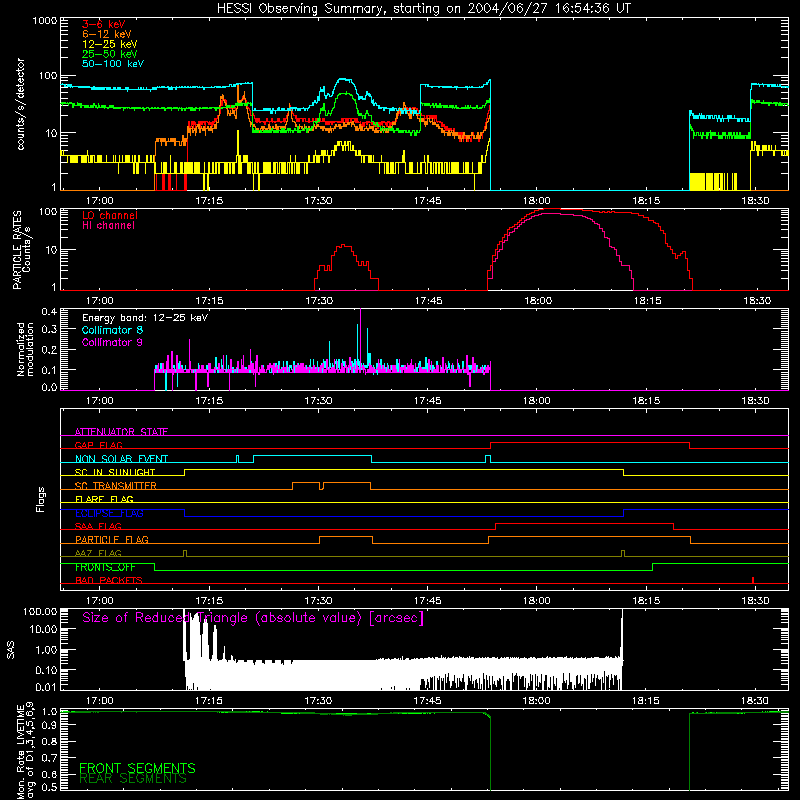Screen dimensions: 800x800
Task: Select the ECLIPSE FLAG label
Action: (x=109, y=513)
